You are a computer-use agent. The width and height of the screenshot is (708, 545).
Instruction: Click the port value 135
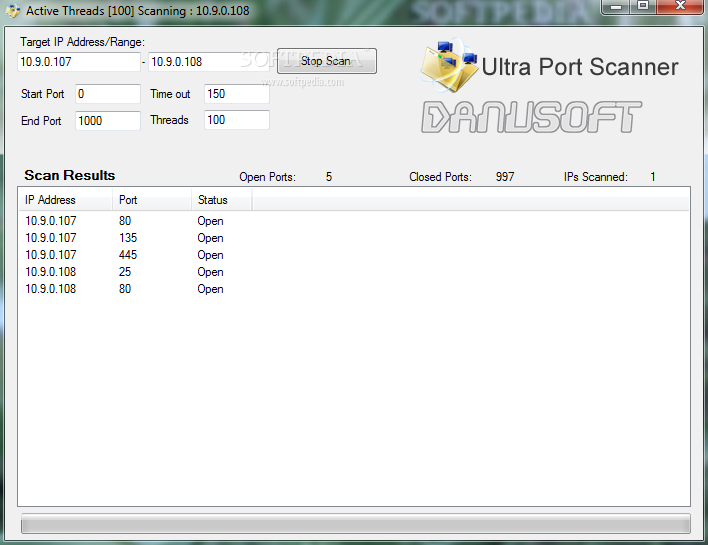coord(128,238)
